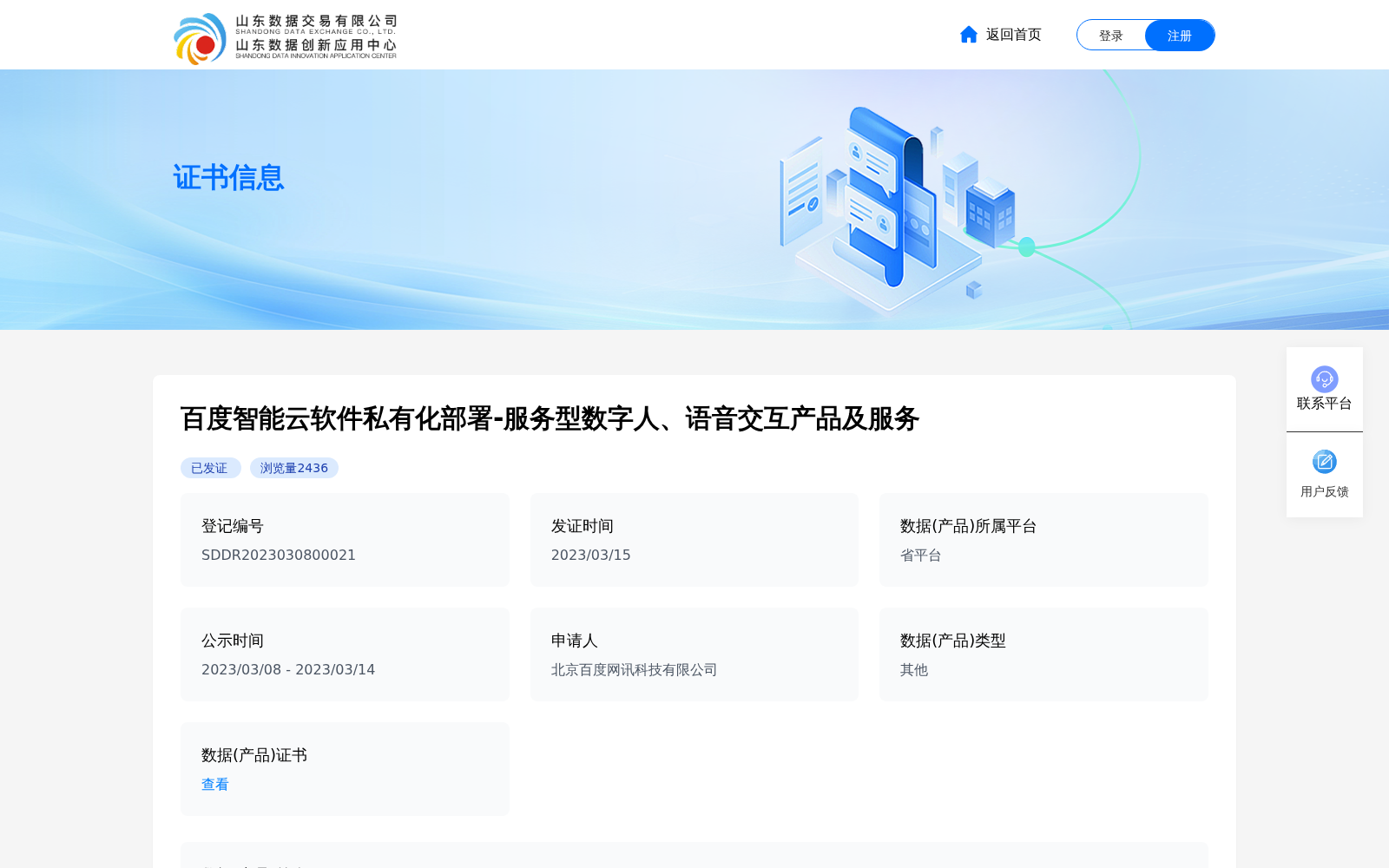
Task: Open the 联系平台 sidebar label
Action: pos(1325,404)
